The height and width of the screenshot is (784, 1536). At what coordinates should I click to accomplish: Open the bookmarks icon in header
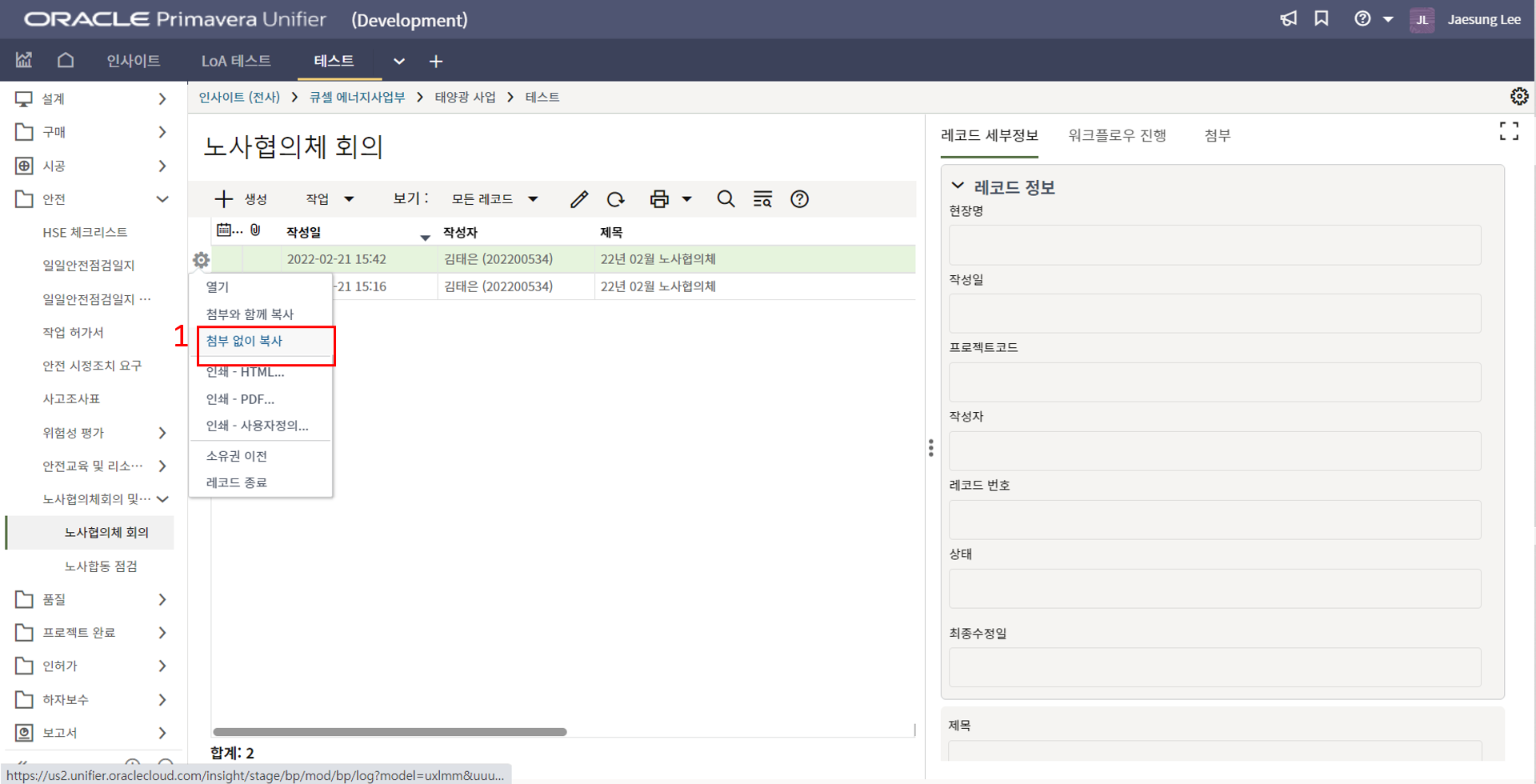click(1322, 19)
